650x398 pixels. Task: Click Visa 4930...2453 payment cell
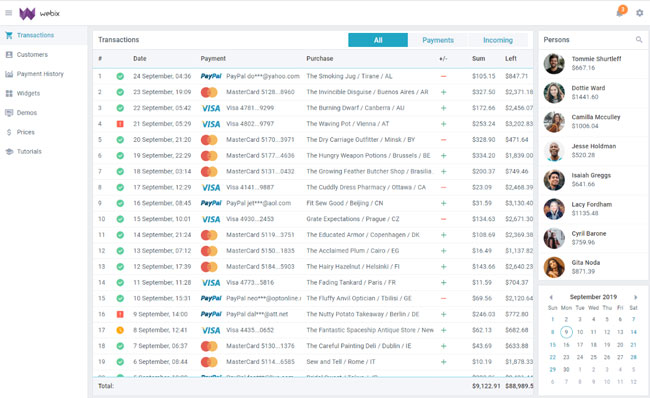click(x=250, y=219)
